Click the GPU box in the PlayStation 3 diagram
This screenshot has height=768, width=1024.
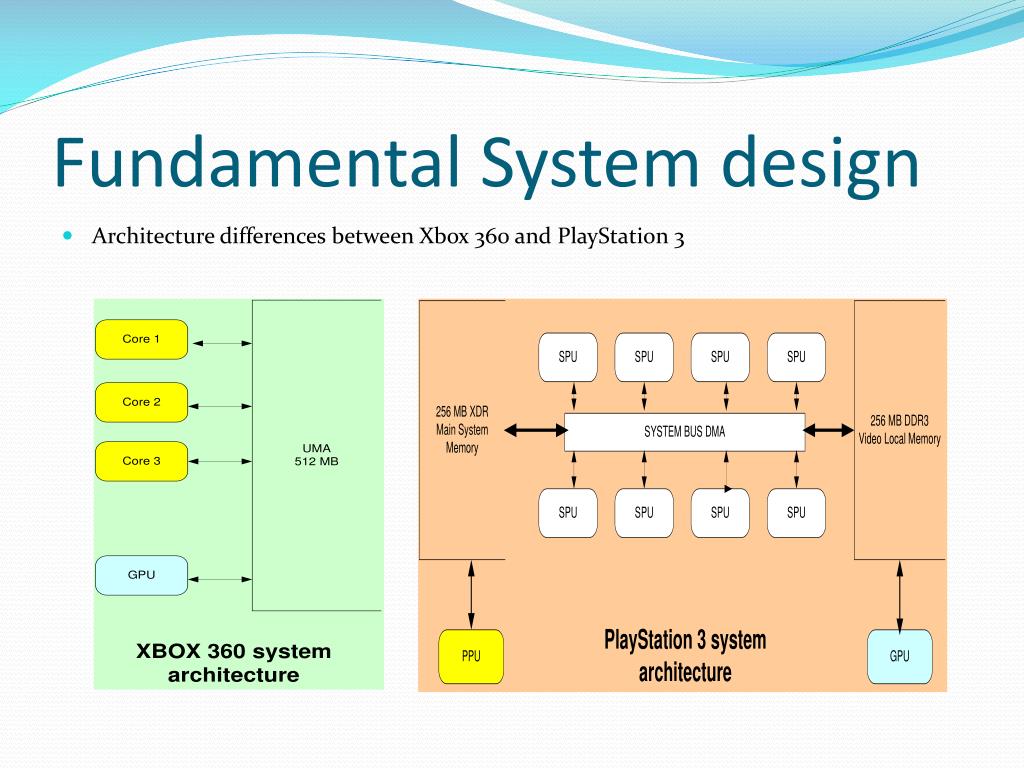(x=899, y=656)
